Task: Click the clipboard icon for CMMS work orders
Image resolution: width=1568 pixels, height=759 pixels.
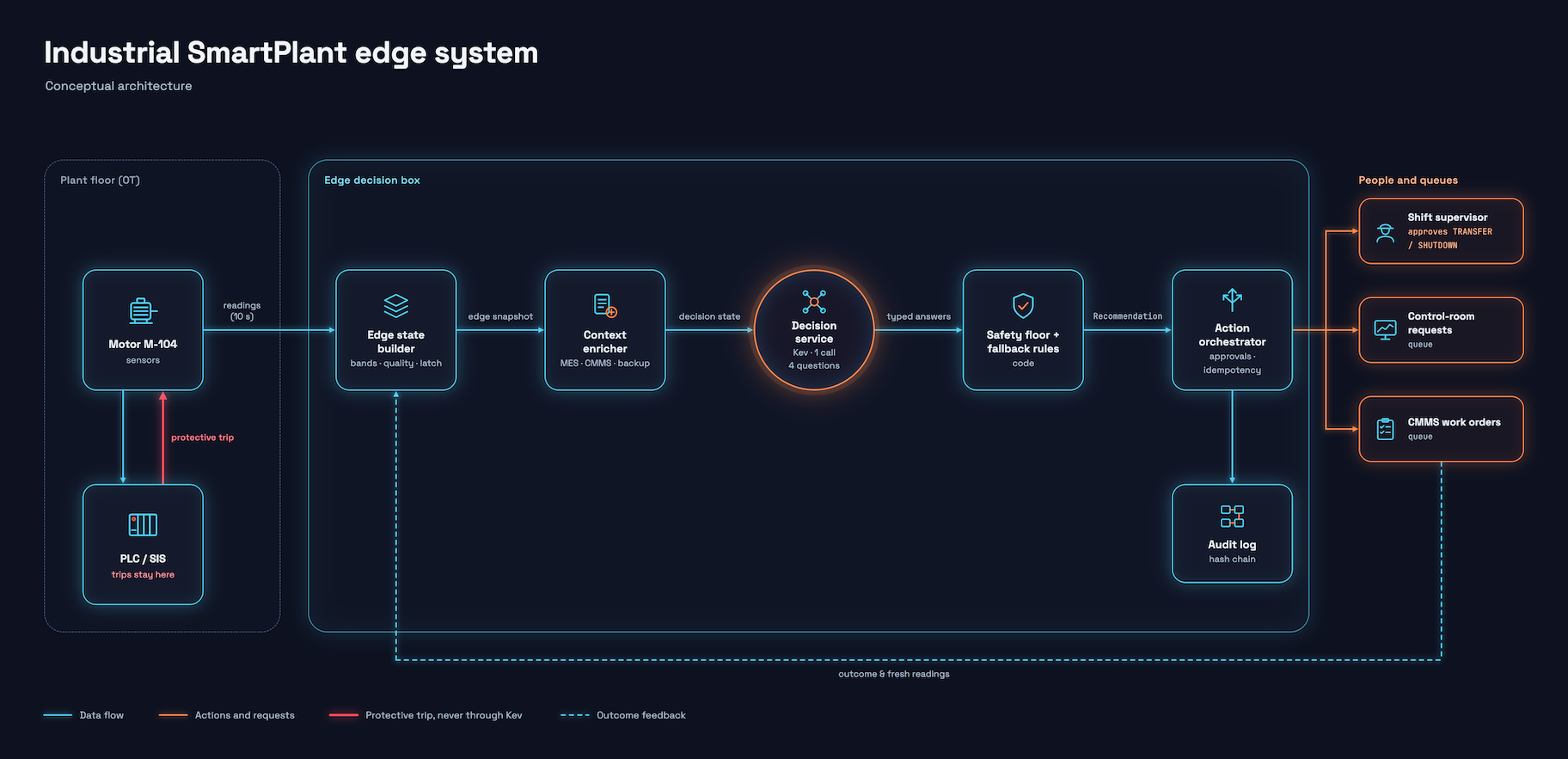Action: pos(1385,429)
